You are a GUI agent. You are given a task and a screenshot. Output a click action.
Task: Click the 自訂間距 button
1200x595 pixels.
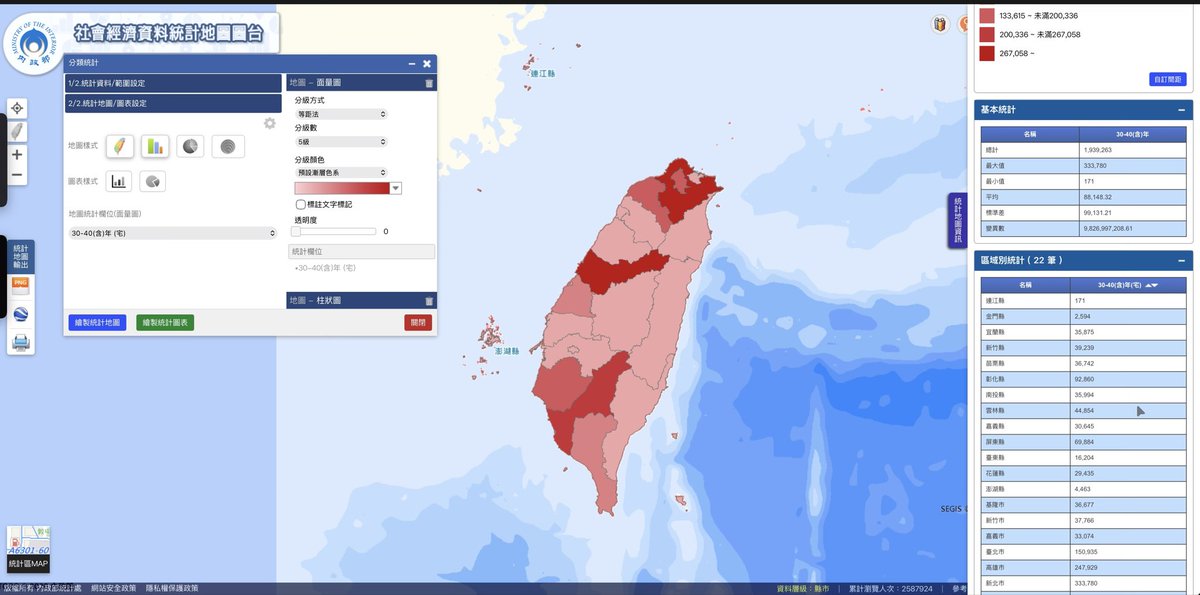(1168, 79)
